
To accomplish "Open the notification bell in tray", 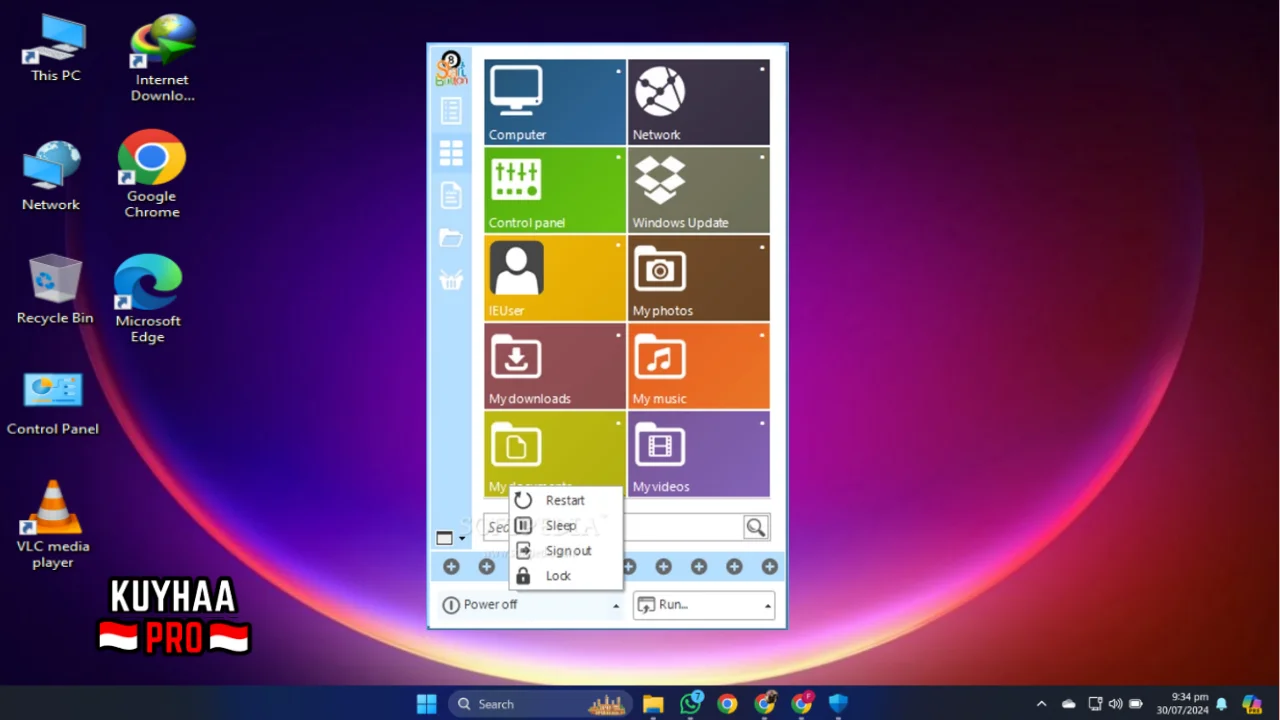I will click(x=1221, y=704).
